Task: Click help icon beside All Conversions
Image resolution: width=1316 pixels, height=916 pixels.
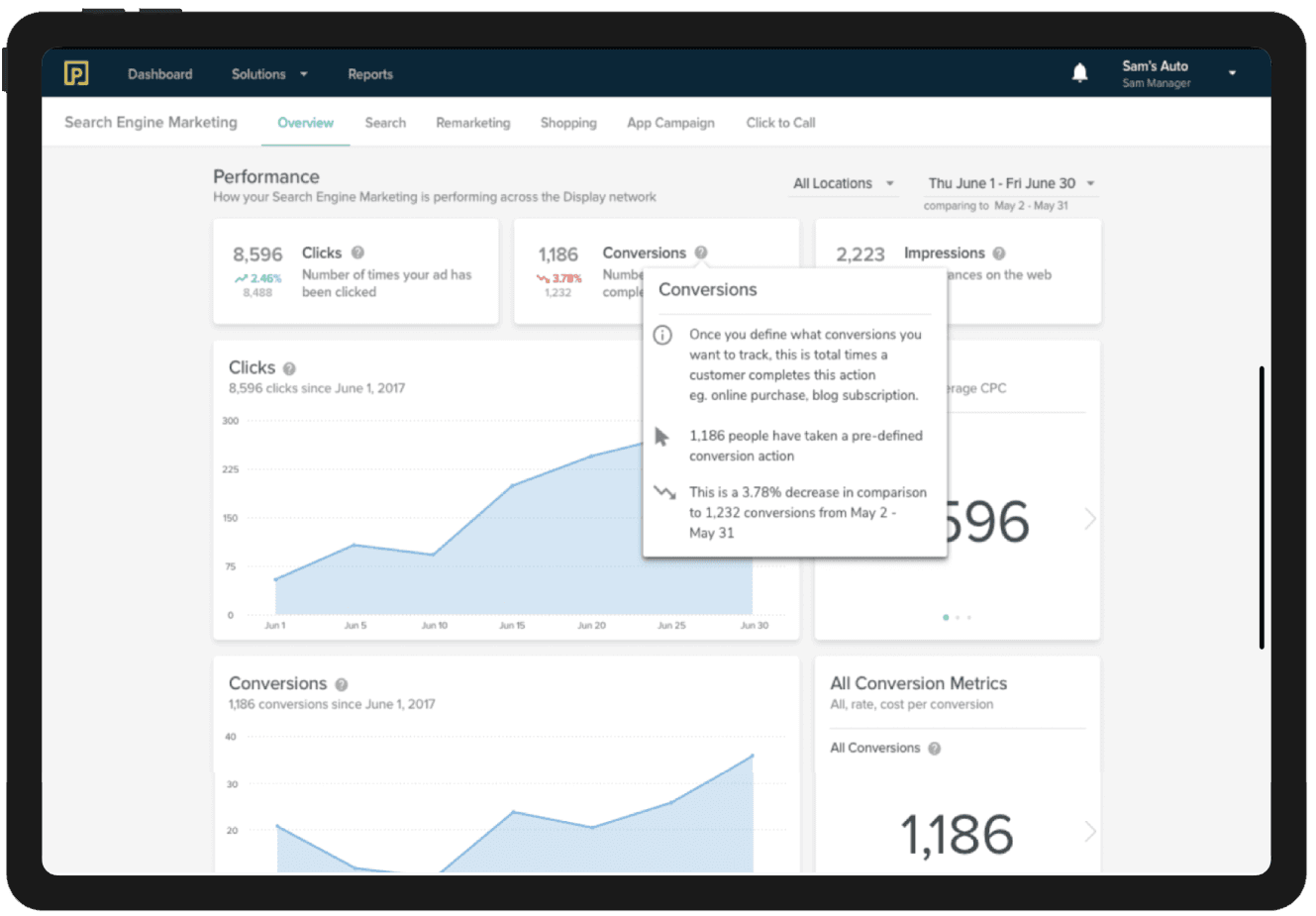Action: coord(935,749)
